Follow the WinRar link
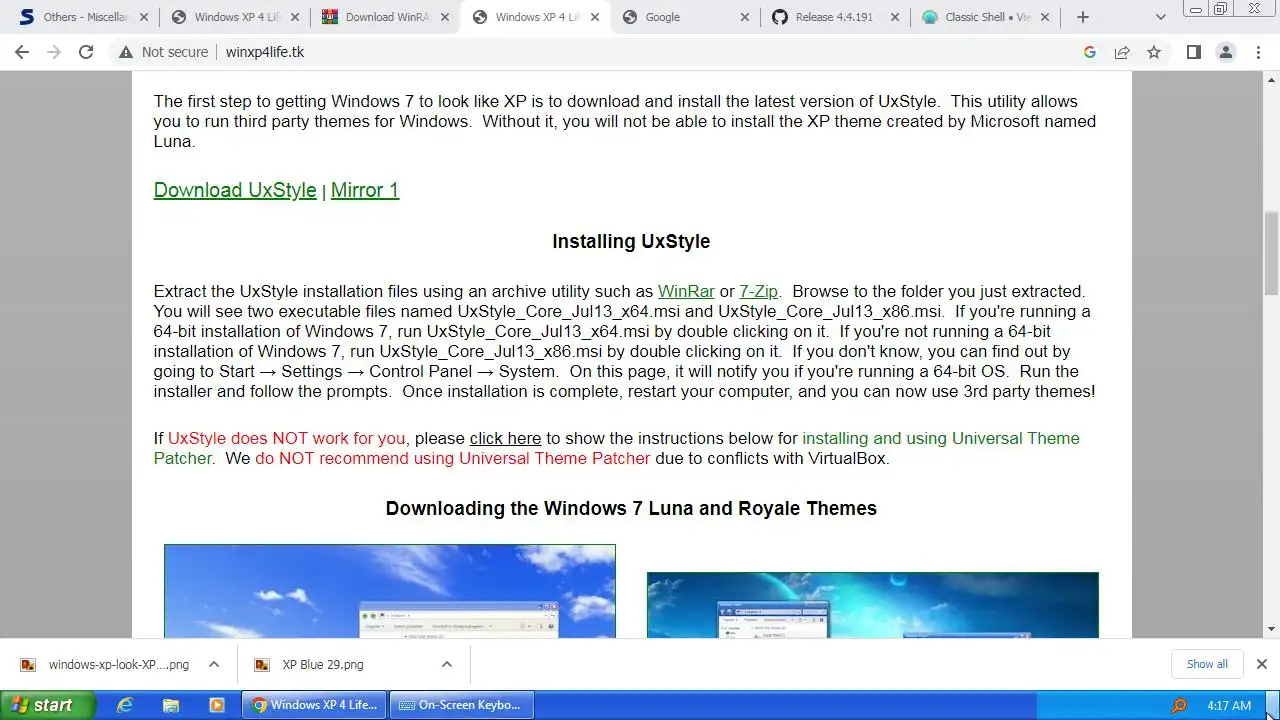The height and width of the screenshot is (720, 1280). (x=686, y=292)
